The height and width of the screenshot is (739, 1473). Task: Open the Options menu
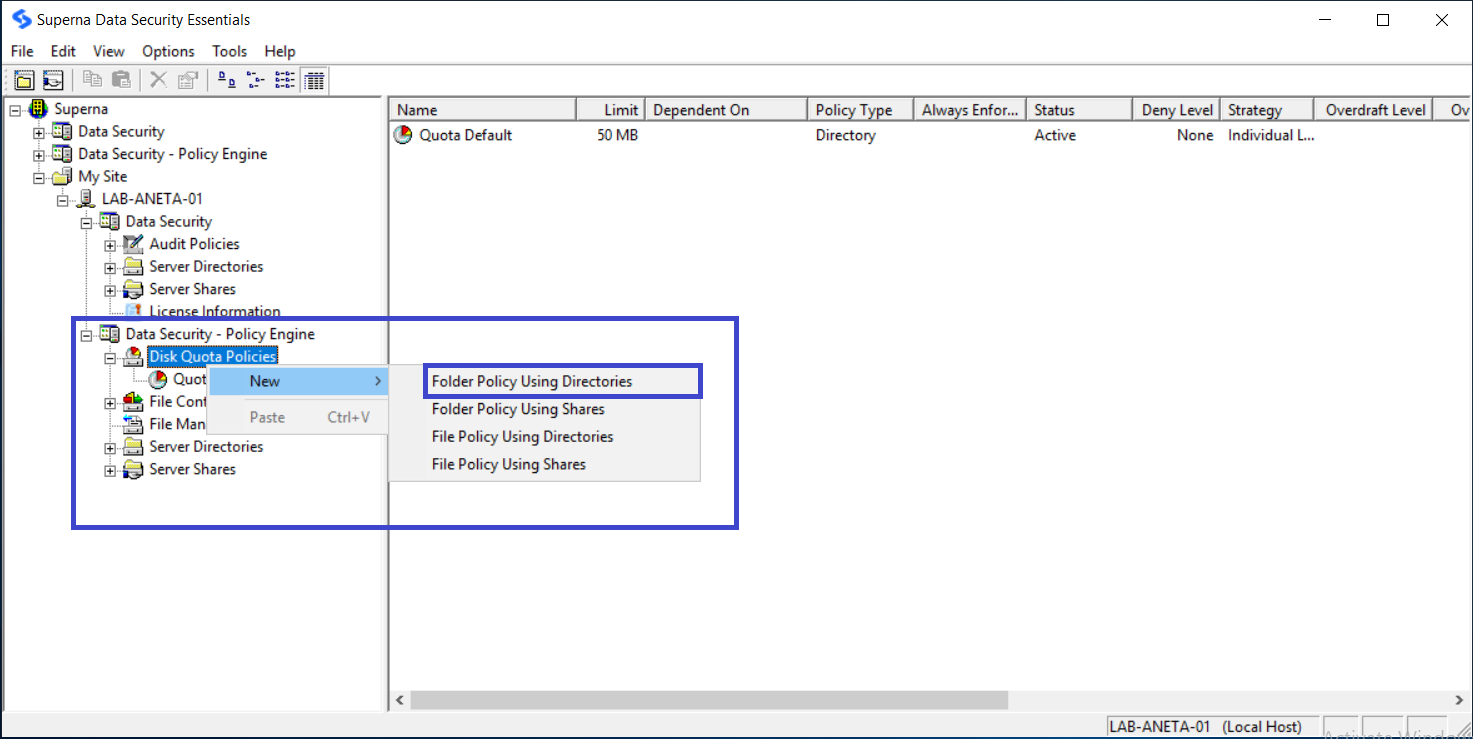168,51
